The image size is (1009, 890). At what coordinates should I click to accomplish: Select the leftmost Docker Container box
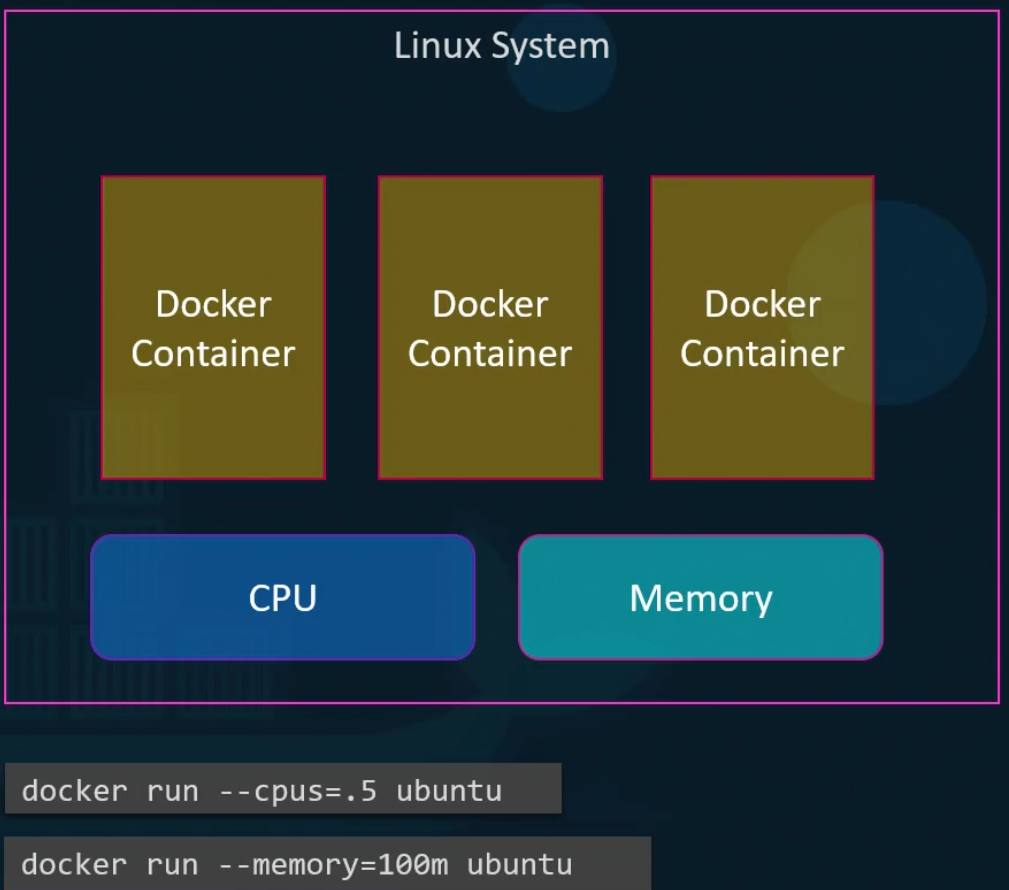coord(213,328)
